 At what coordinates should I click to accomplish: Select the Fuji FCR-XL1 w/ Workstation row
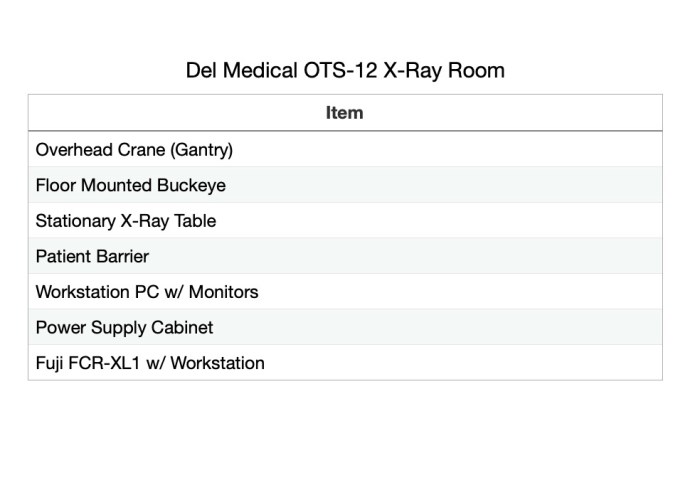tap(345, 363)
